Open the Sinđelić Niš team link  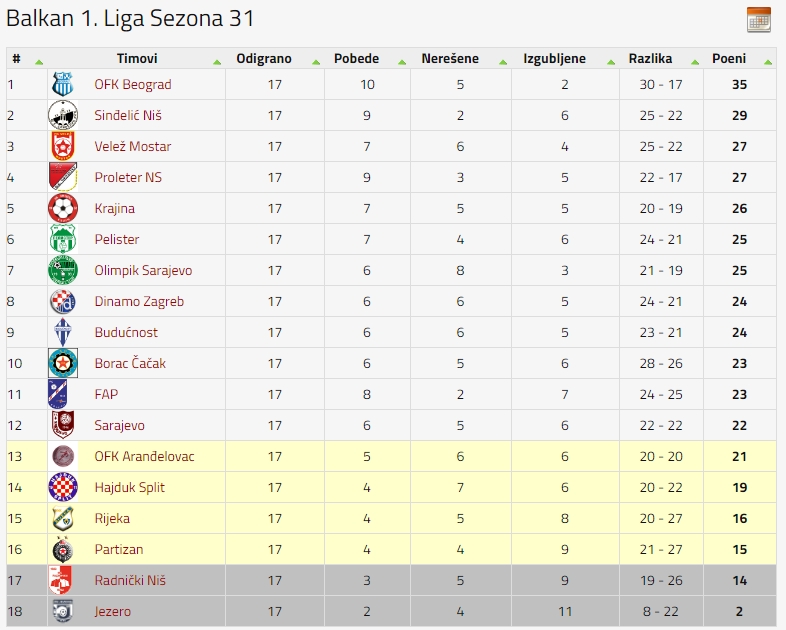click(x=128, y=115)
